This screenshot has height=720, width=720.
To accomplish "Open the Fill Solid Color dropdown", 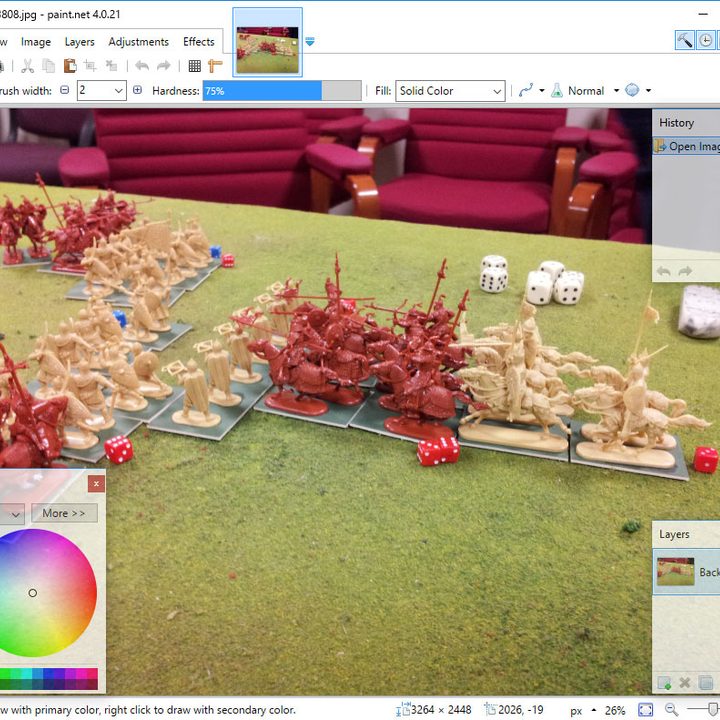I will pos(450,91).
